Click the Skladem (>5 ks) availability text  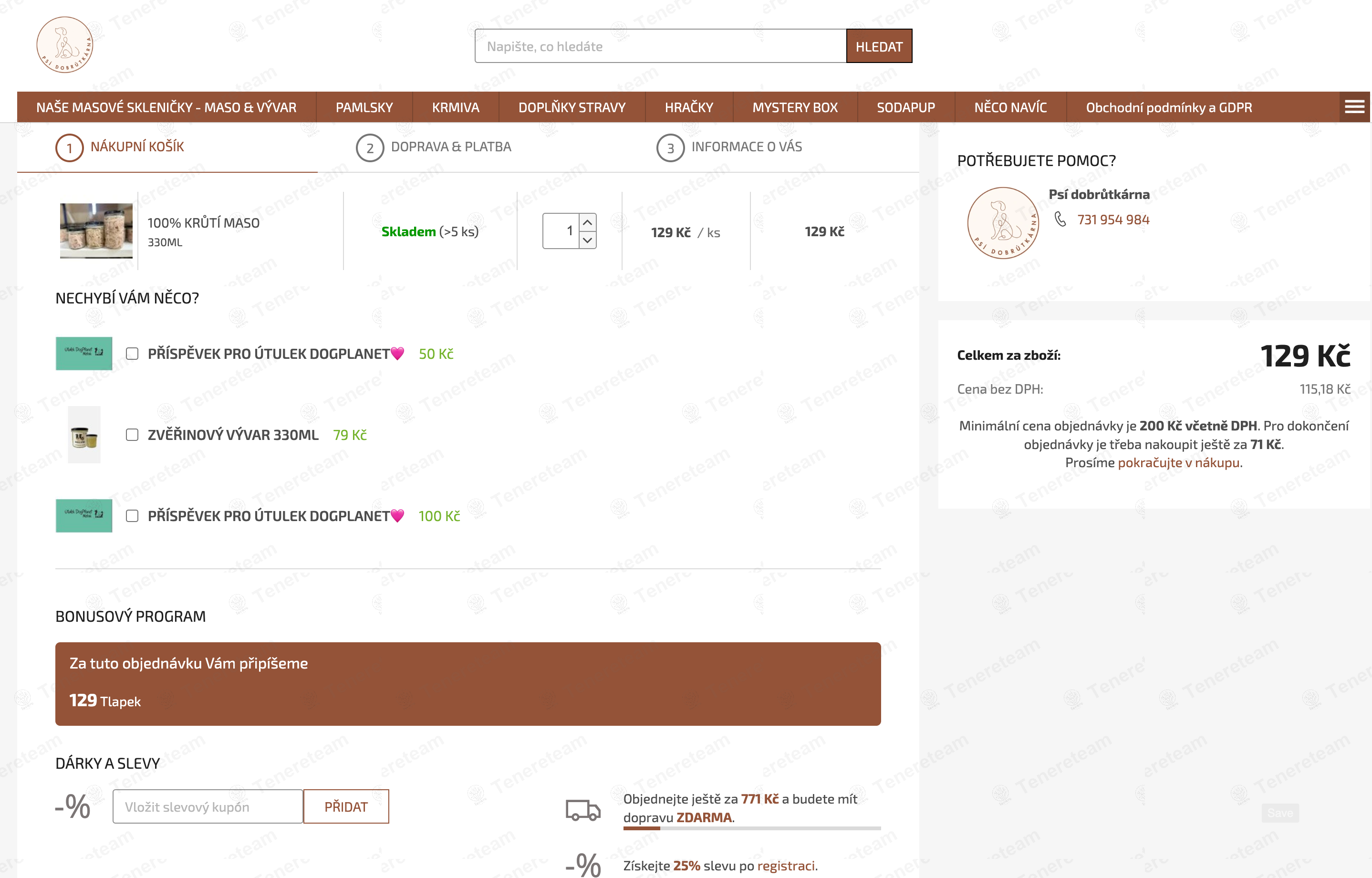pos(430,231)
